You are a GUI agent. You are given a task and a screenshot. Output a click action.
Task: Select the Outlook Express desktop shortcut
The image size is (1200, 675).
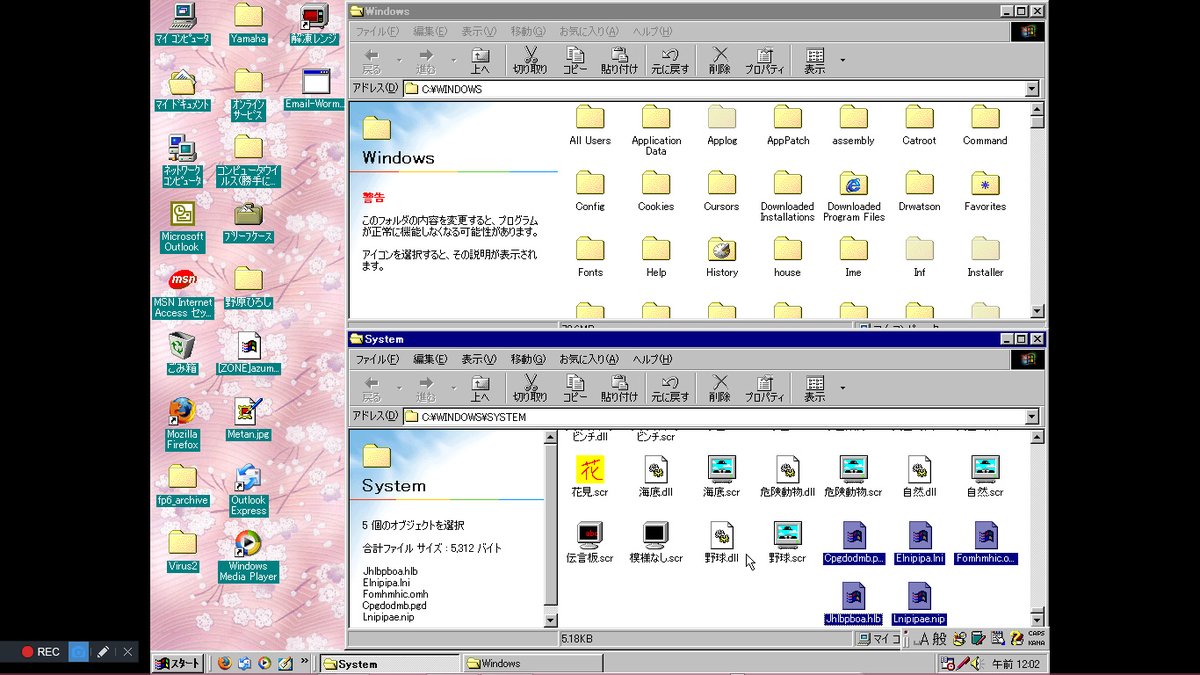pos(248,490)
